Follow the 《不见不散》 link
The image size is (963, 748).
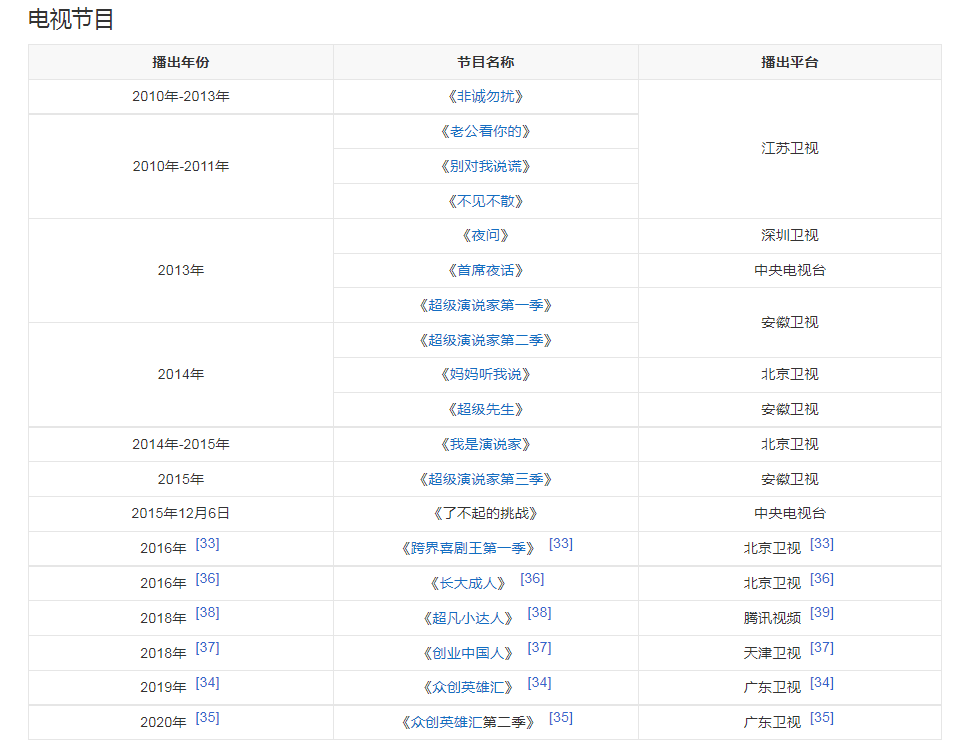tap(485, 201)
